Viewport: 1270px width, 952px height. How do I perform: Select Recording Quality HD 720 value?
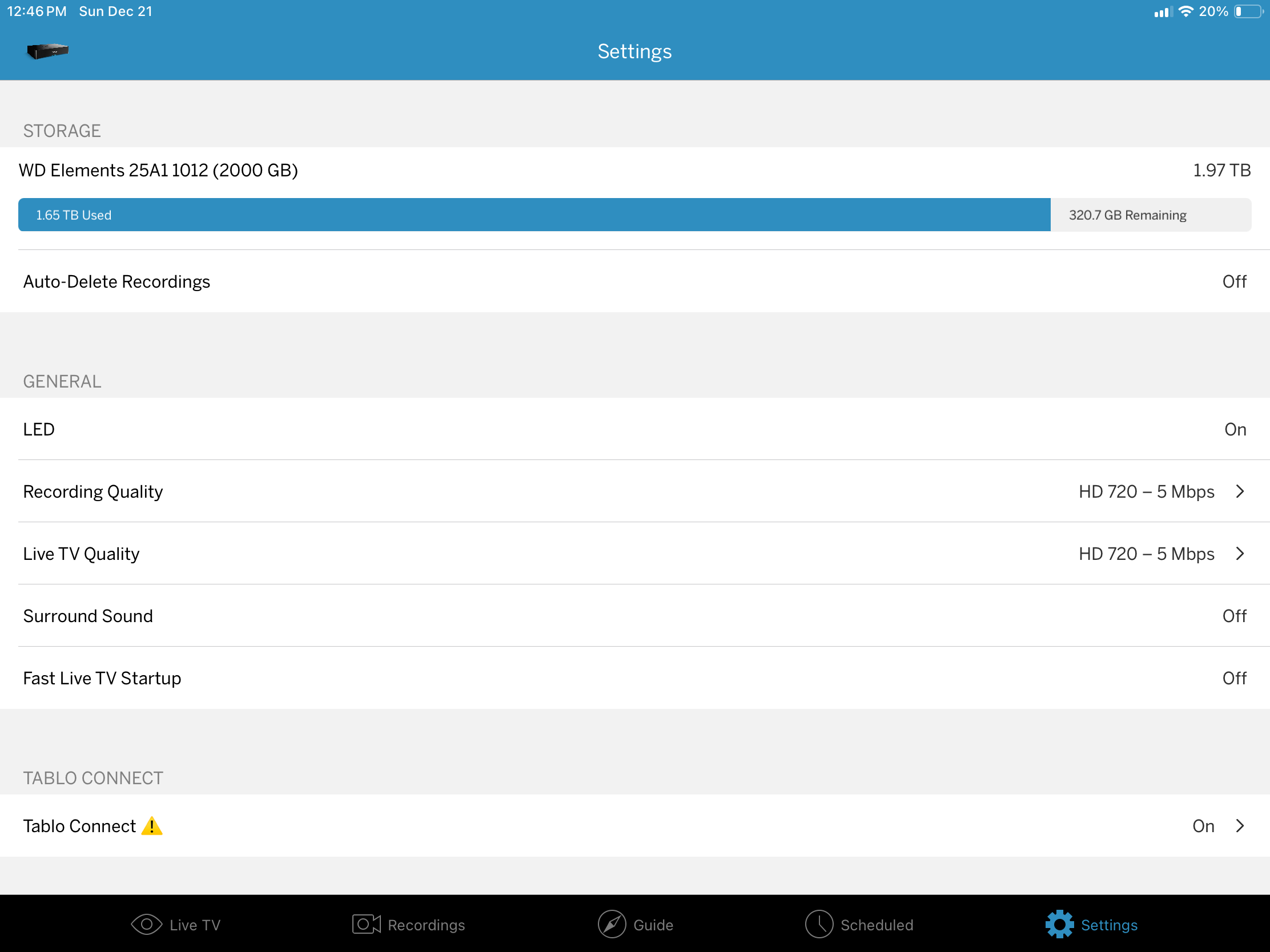point(1146,492)
